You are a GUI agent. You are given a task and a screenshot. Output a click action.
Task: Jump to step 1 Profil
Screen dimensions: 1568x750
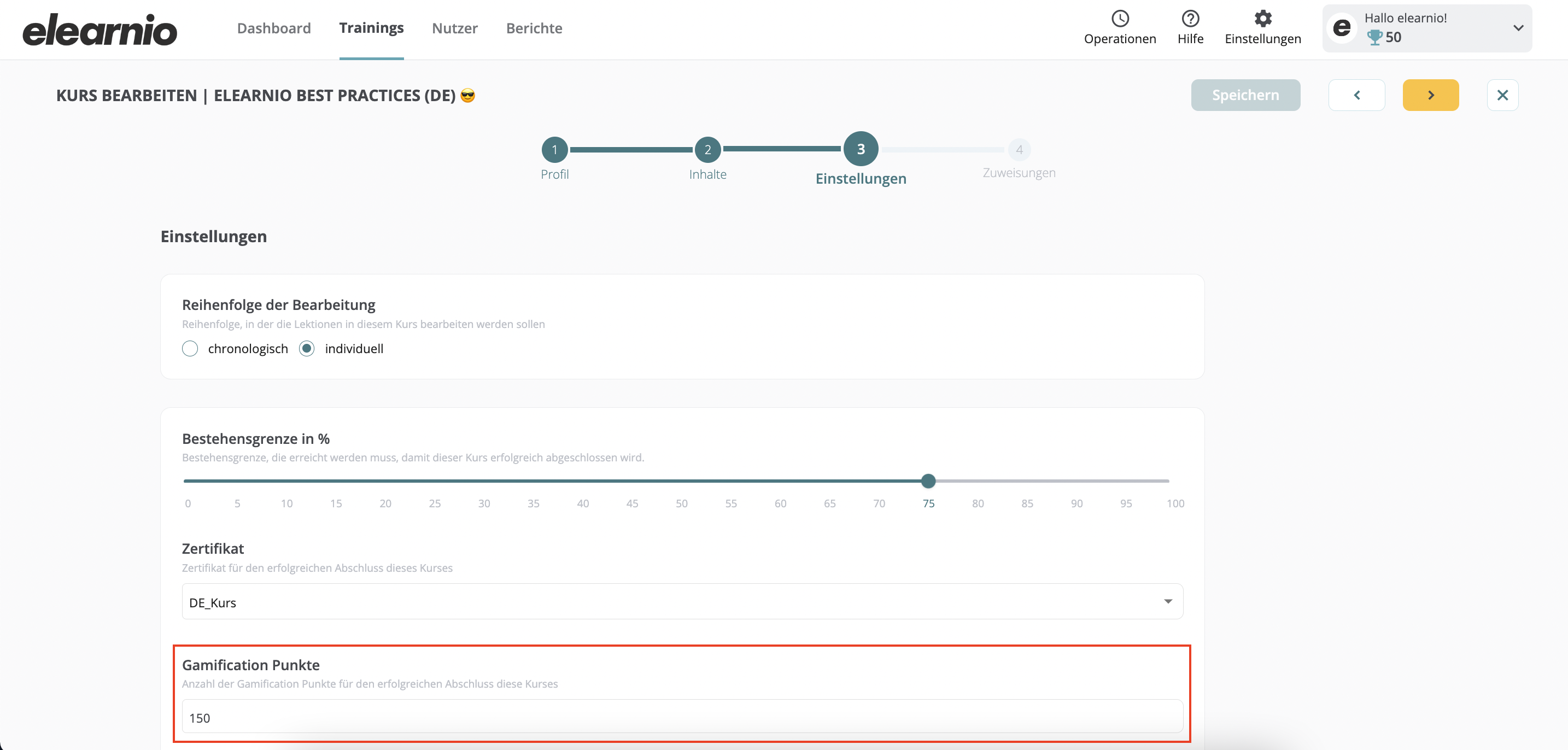click(x=554, y=150)
